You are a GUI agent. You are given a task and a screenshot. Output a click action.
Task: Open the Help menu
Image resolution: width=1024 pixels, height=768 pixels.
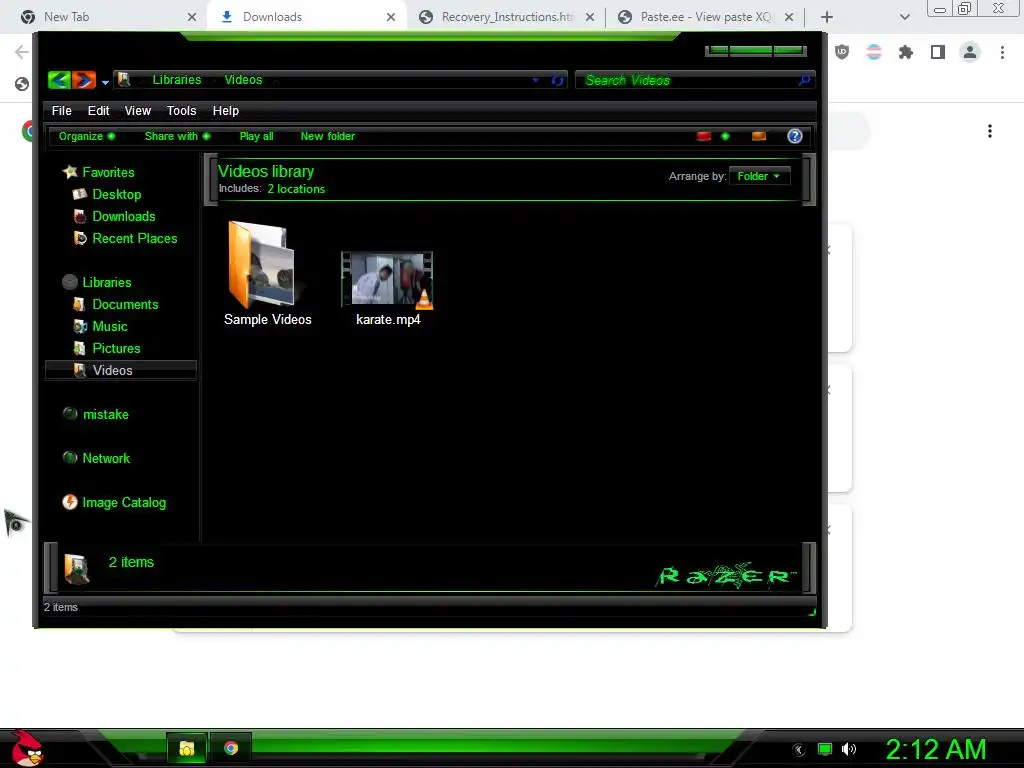pyautogui.click(x=226, y=110)
